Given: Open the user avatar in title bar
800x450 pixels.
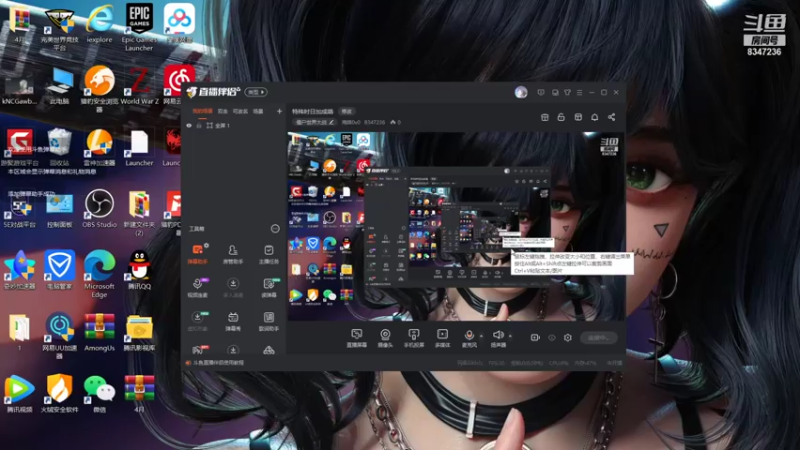Looking at the screenshot, I should 521,92.
